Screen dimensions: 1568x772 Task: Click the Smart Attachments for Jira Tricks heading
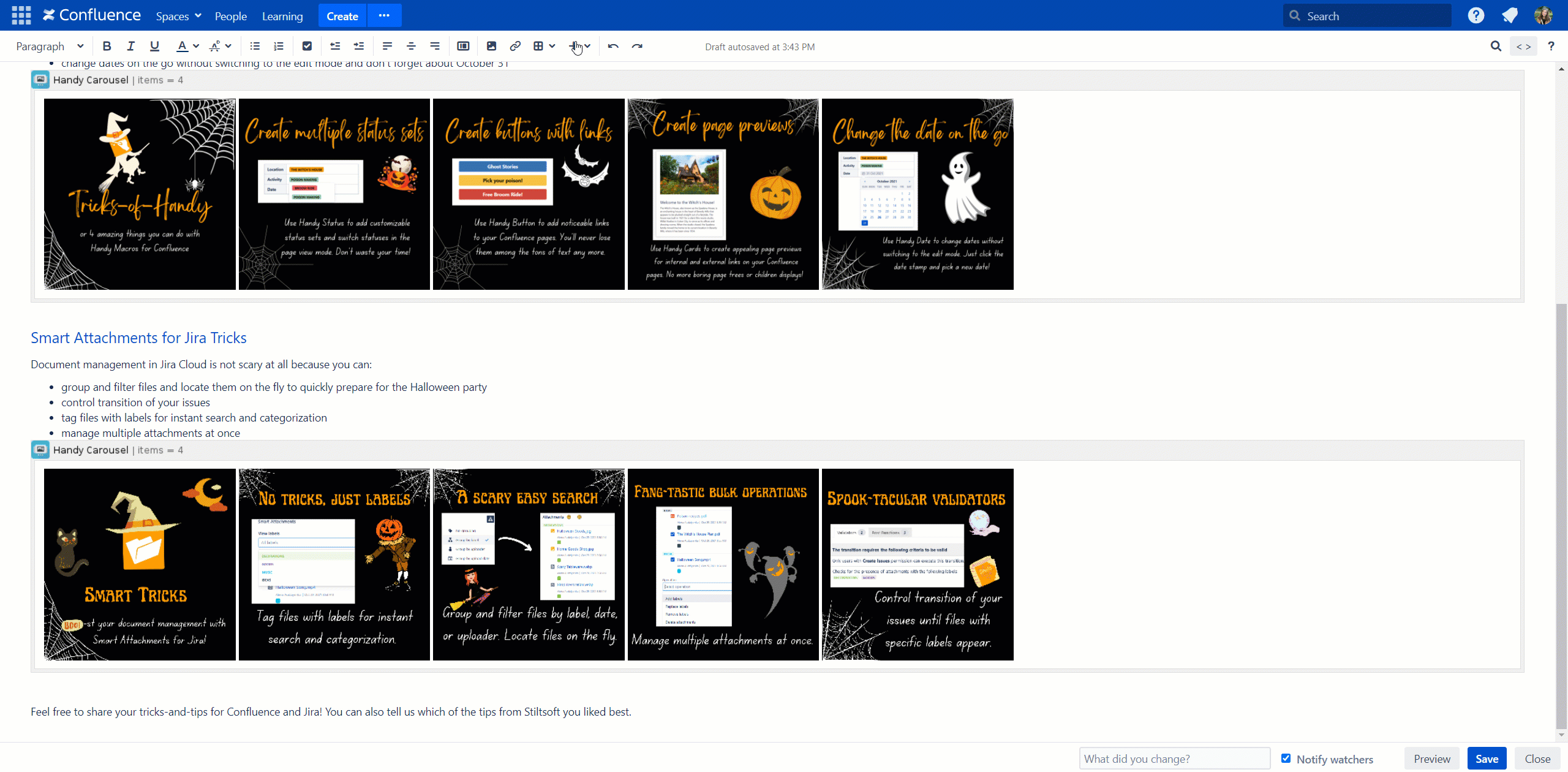pyautogui.click(x=138, y=338)
